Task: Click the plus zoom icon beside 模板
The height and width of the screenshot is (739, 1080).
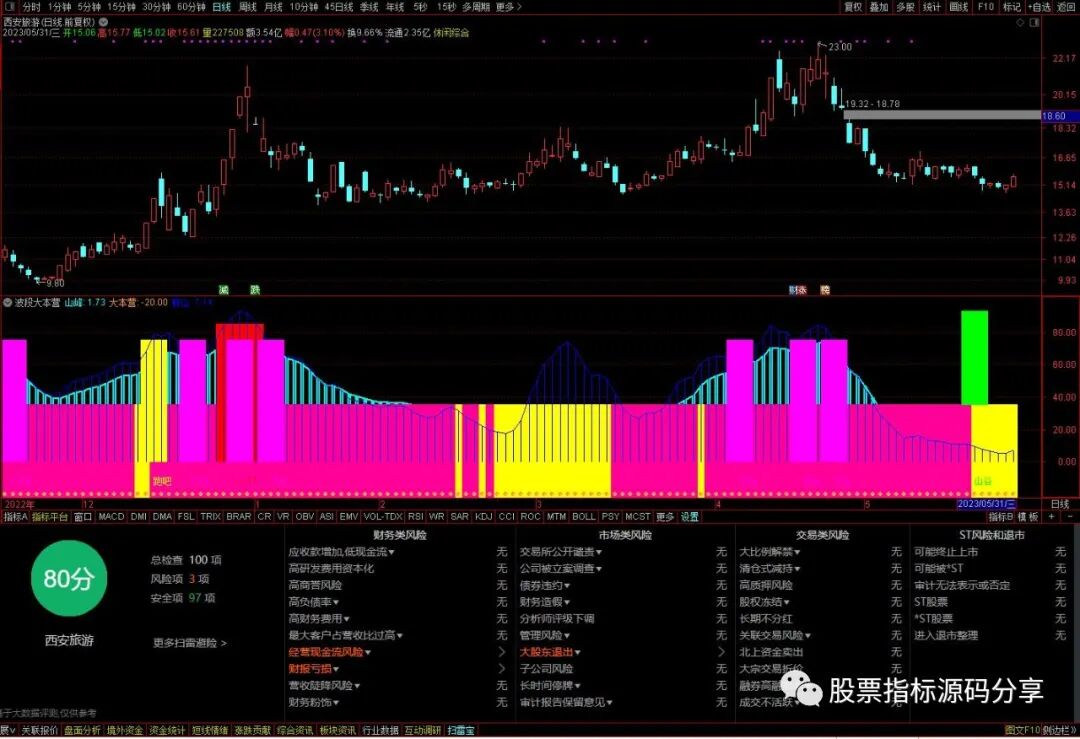Action: tap(1052, 517)
